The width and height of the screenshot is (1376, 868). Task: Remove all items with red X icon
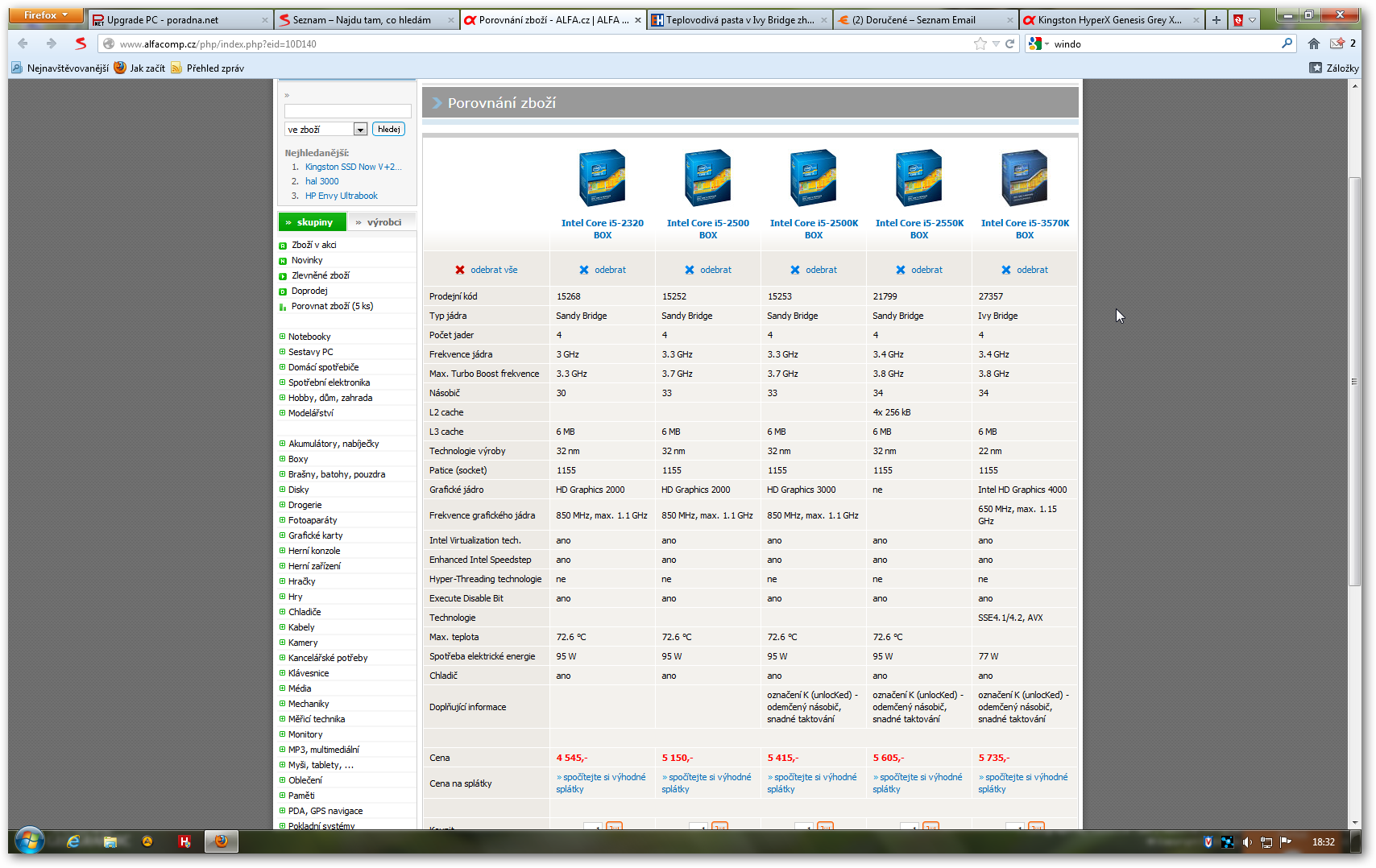click(460, 270)
